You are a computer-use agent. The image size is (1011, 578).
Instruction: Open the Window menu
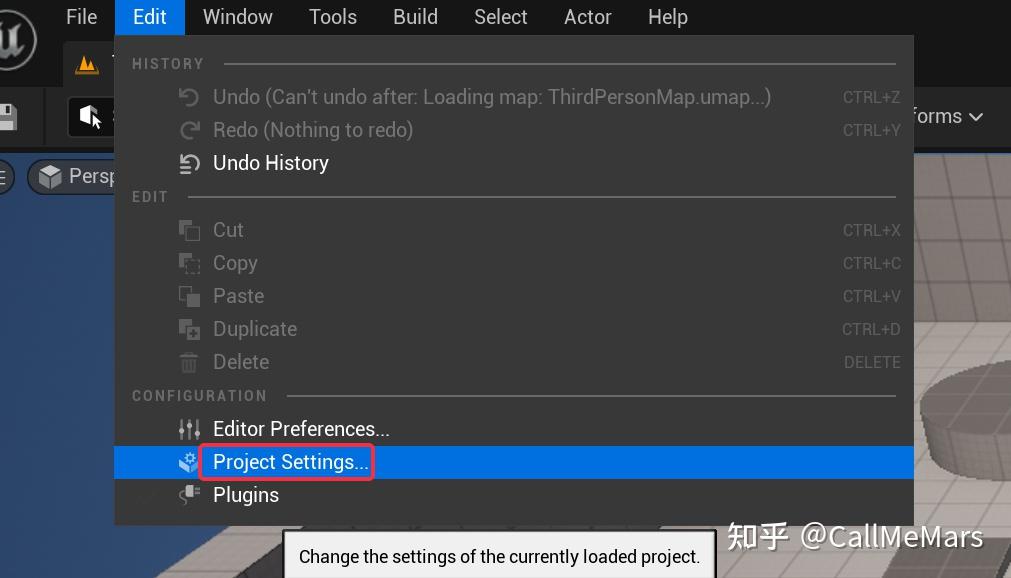(238, 17)
